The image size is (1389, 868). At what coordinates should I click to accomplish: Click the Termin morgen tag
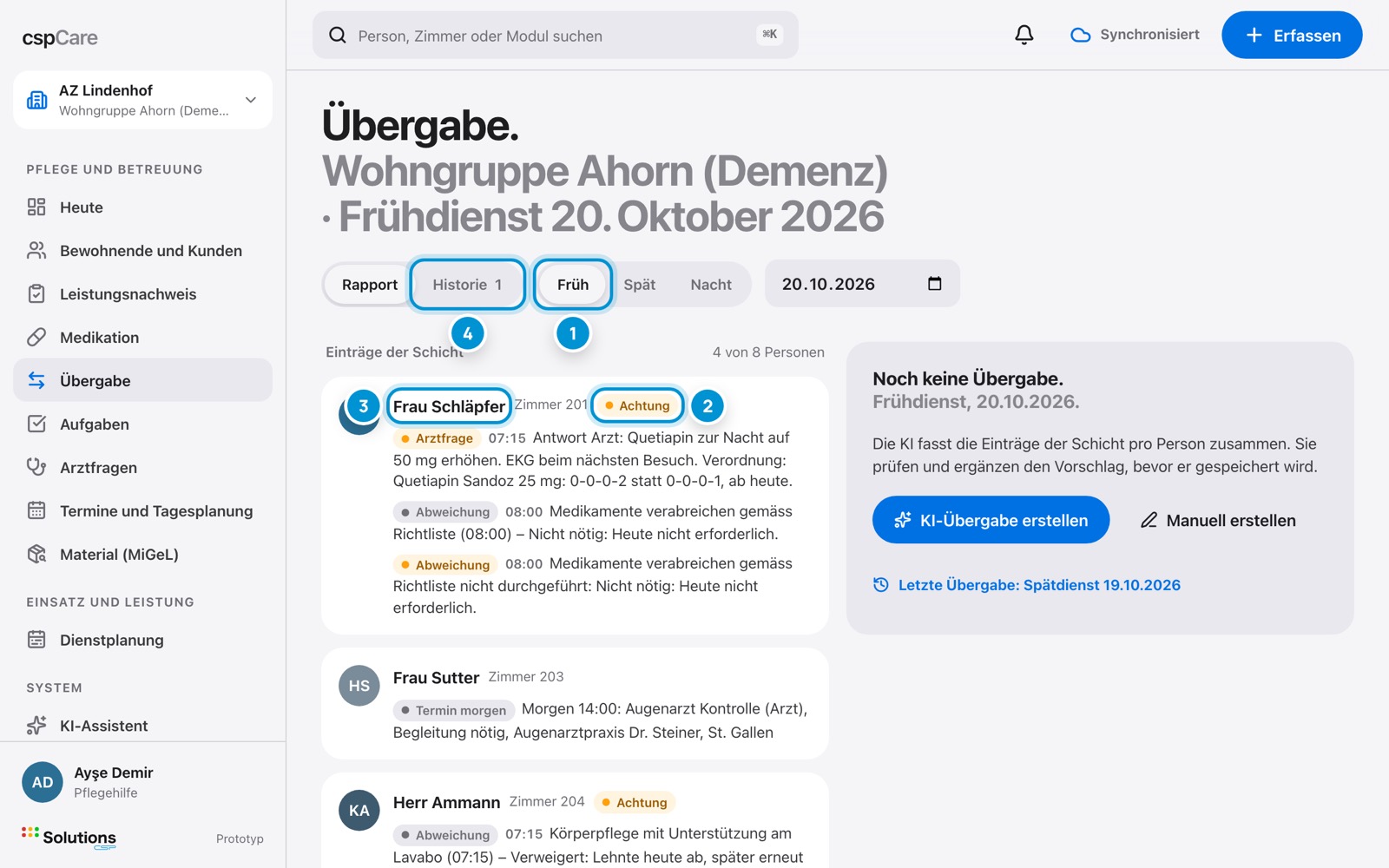(453, 710)
